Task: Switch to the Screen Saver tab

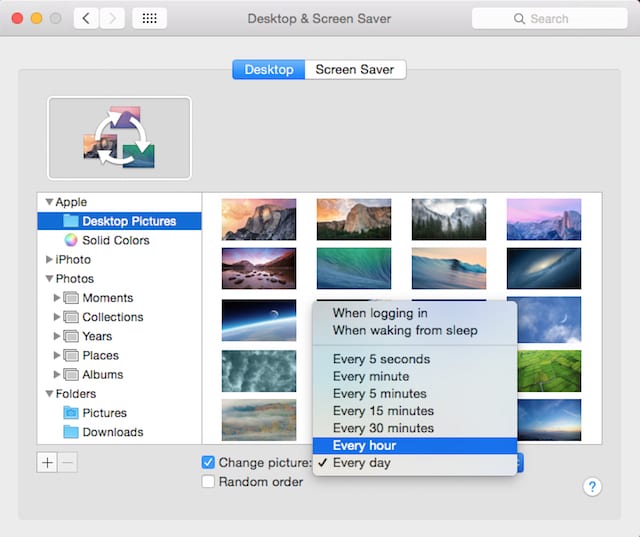Action: pyautogui.click(x=354, y=70)
